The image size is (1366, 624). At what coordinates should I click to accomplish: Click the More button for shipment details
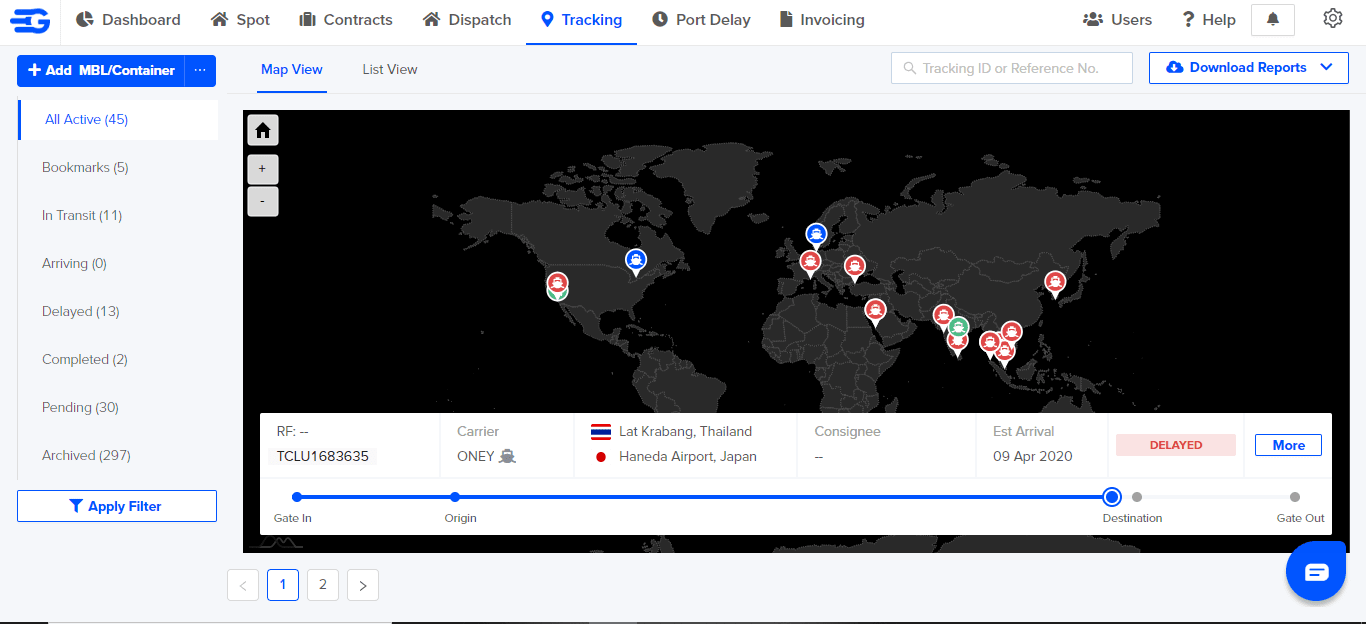click(1288, 445)
